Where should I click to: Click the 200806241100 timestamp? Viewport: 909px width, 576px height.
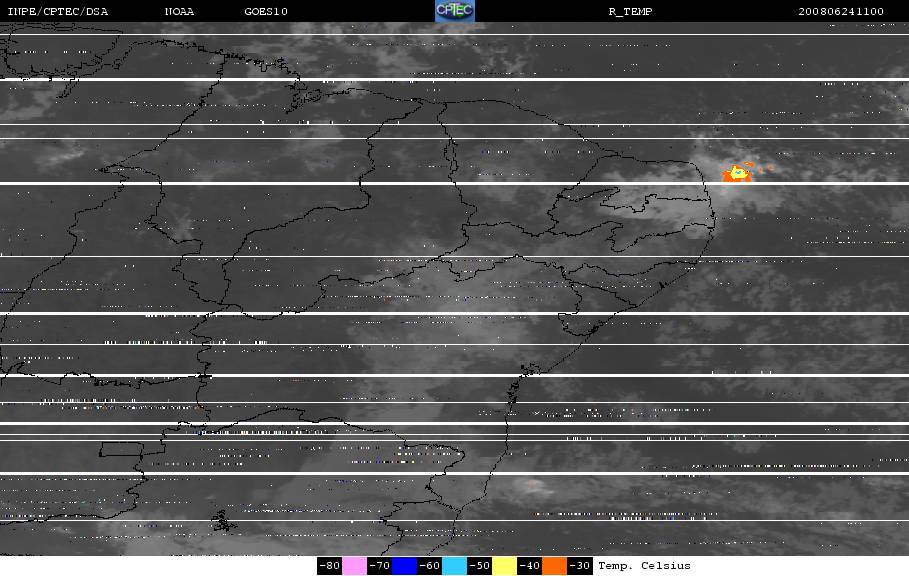[x=841, y=11]
